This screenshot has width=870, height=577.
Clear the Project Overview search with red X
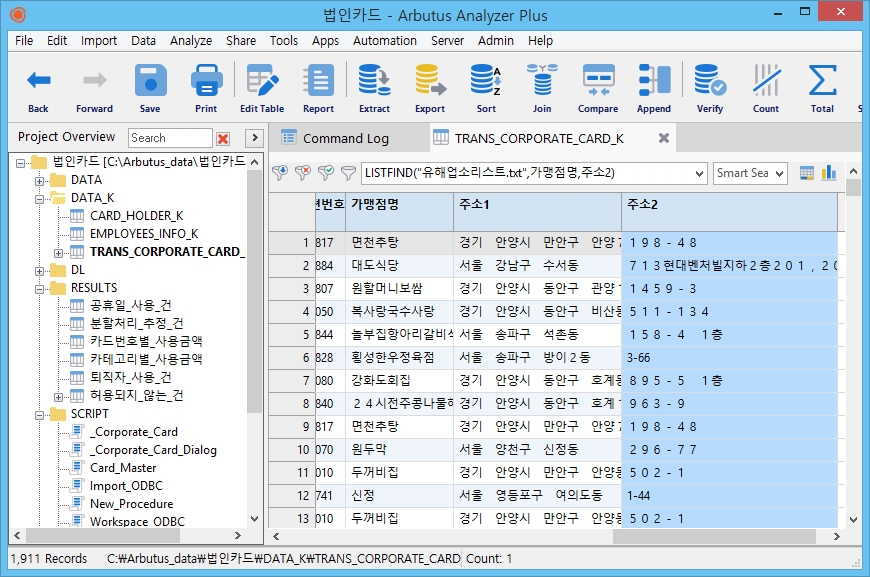click(223, 138)
